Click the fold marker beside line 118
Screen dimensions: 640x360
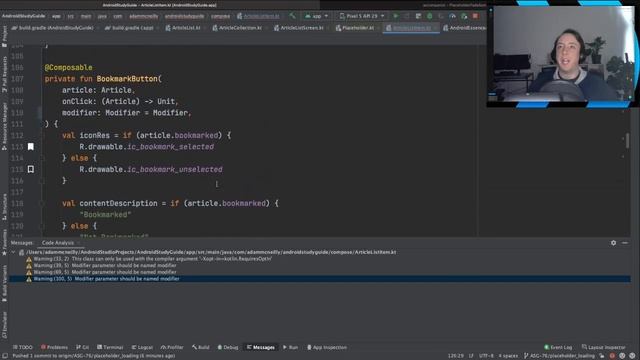tap(42, 203)
